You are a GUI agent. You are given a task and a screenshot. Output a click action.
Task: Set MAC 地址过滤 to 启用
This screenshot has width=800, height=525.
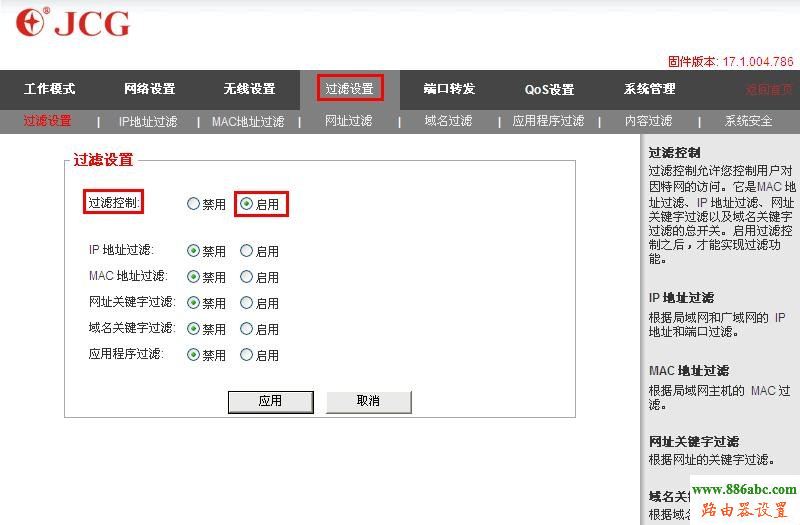click(246, 277)
